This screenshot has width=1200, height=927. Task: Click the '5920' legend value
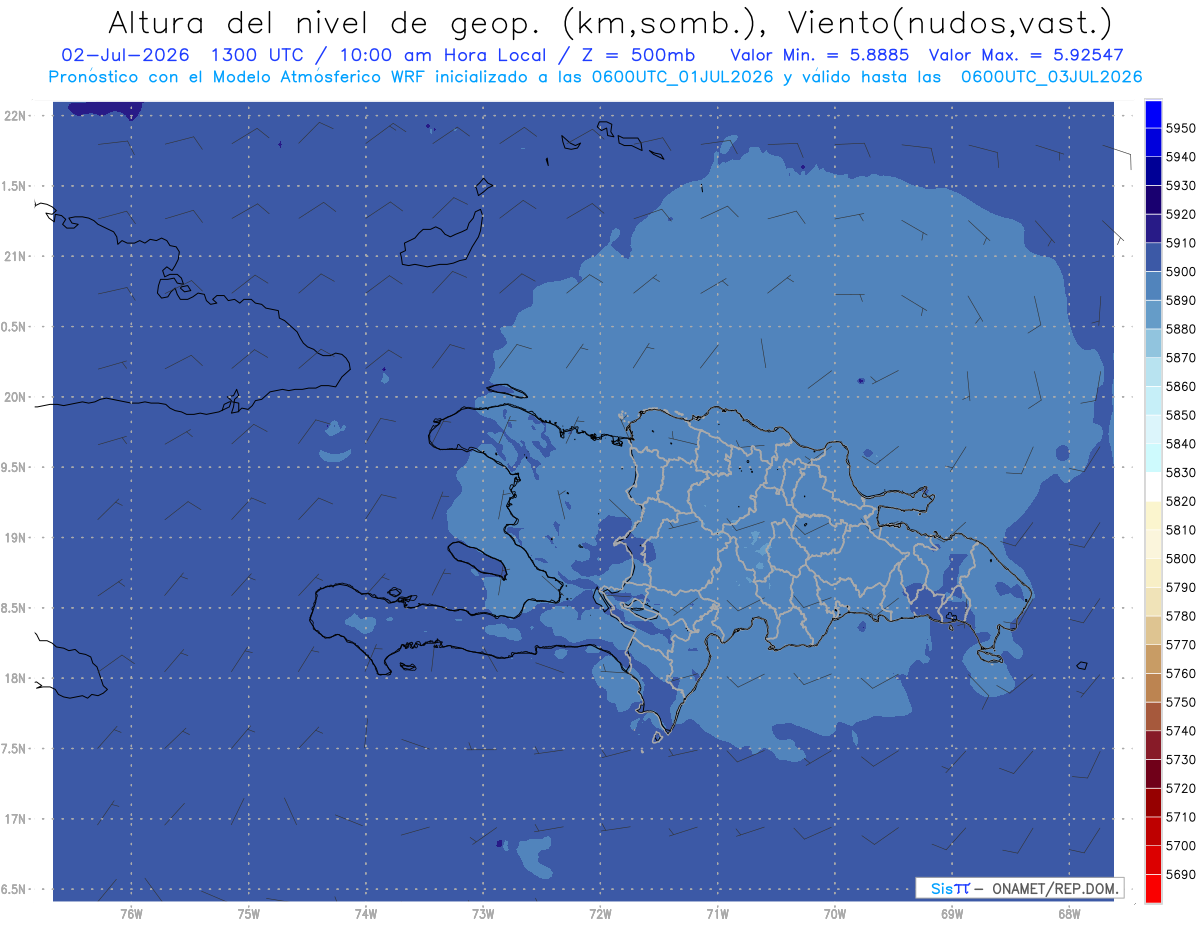tap(1180, 214)
